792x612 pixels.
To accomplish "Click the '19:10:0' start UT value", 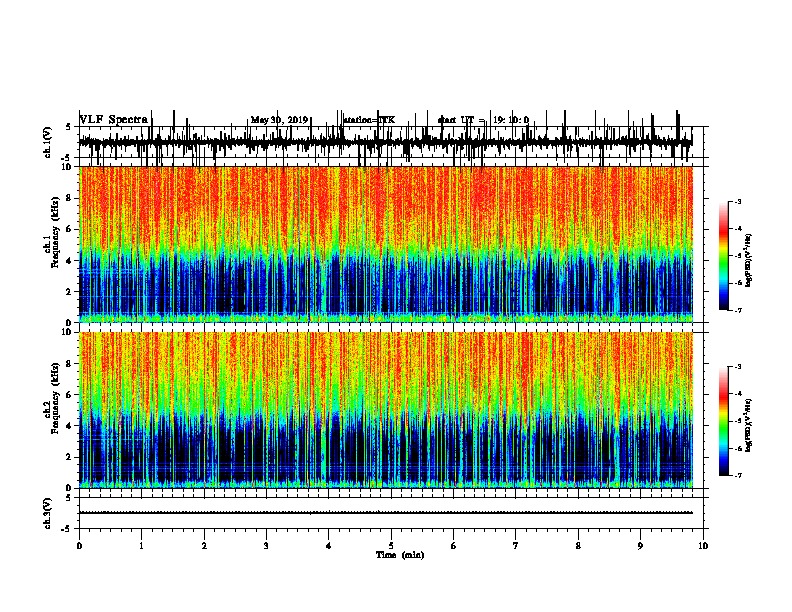I will (511, 120).
